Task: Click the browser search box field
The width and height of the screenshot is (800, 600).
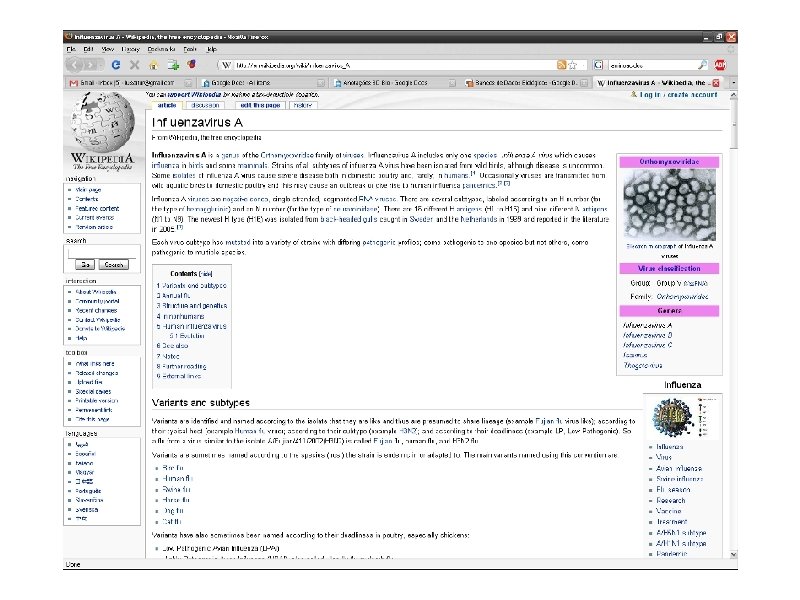Action: tap(652, 65)
